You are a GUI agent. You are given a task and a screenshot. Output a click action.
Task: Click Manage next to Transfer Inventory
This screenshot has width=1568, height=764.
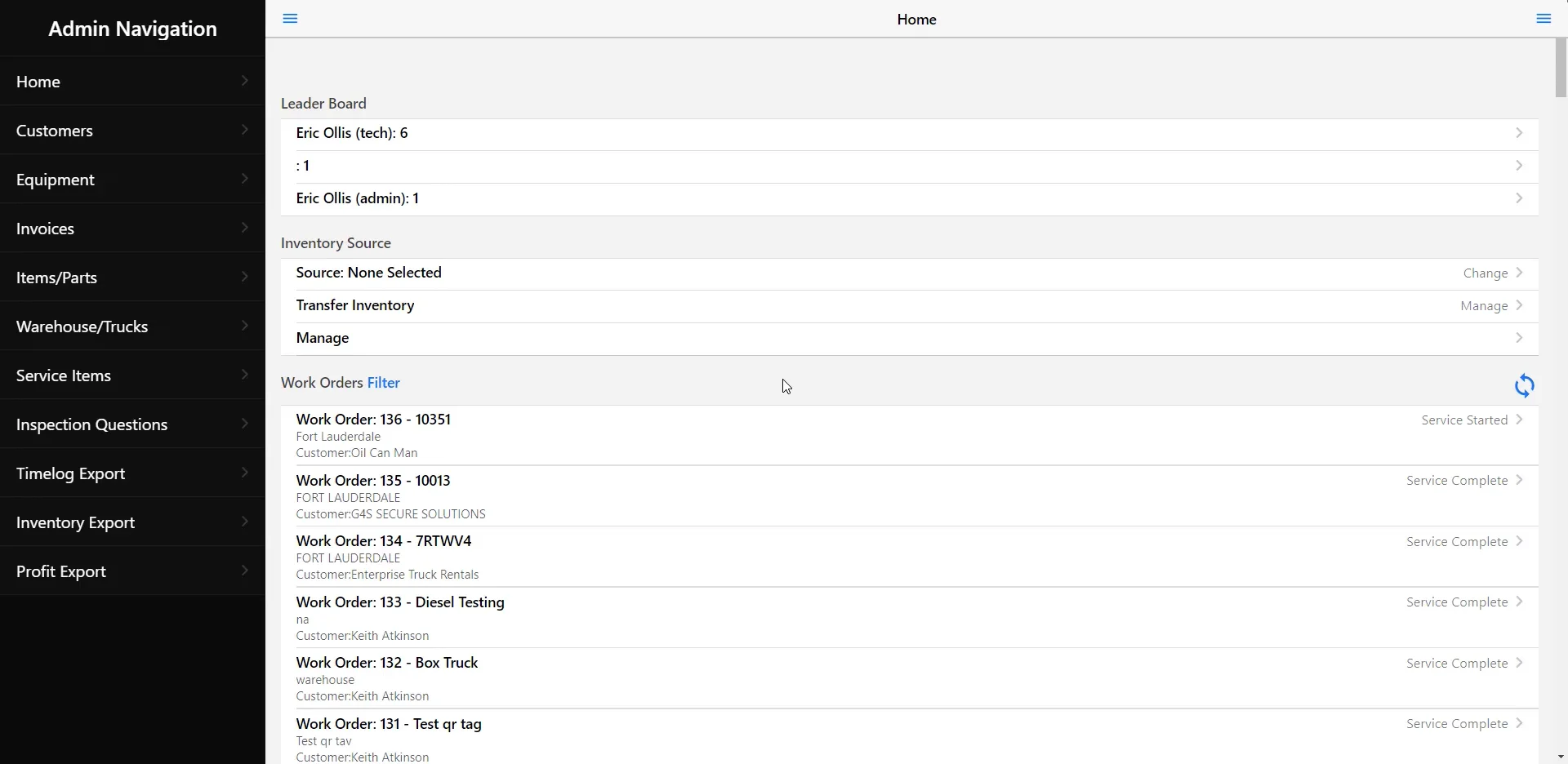[1483, 305]
